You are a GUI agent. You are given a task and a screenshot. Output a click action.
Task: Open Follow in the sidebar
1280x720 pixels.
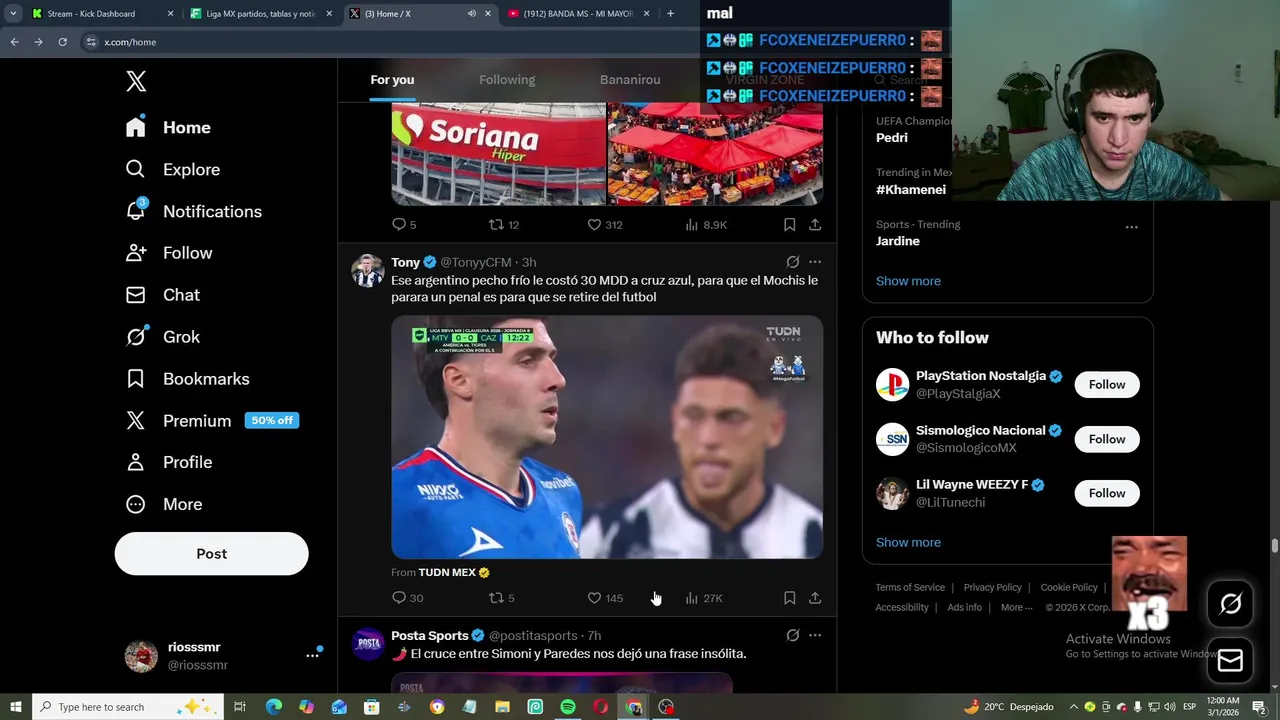pyautogui.click(x=169, y=253)
